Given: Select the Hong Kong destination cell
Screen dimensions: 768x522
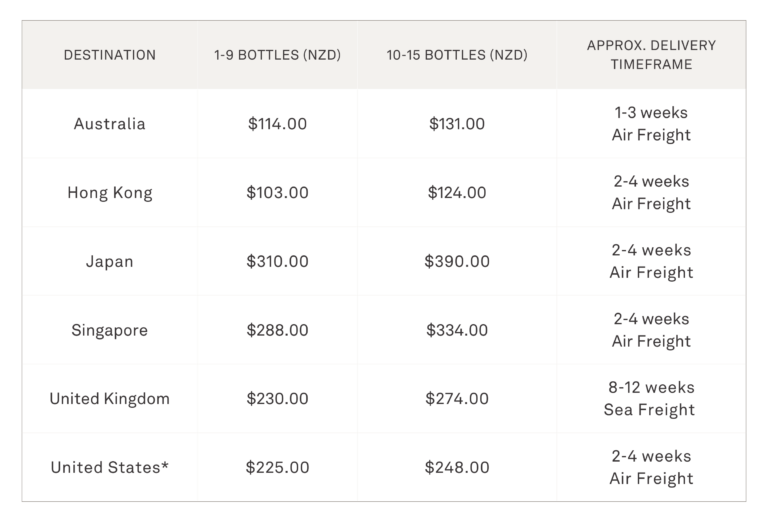Looking at the screenshot, I should tap(110, 193).
